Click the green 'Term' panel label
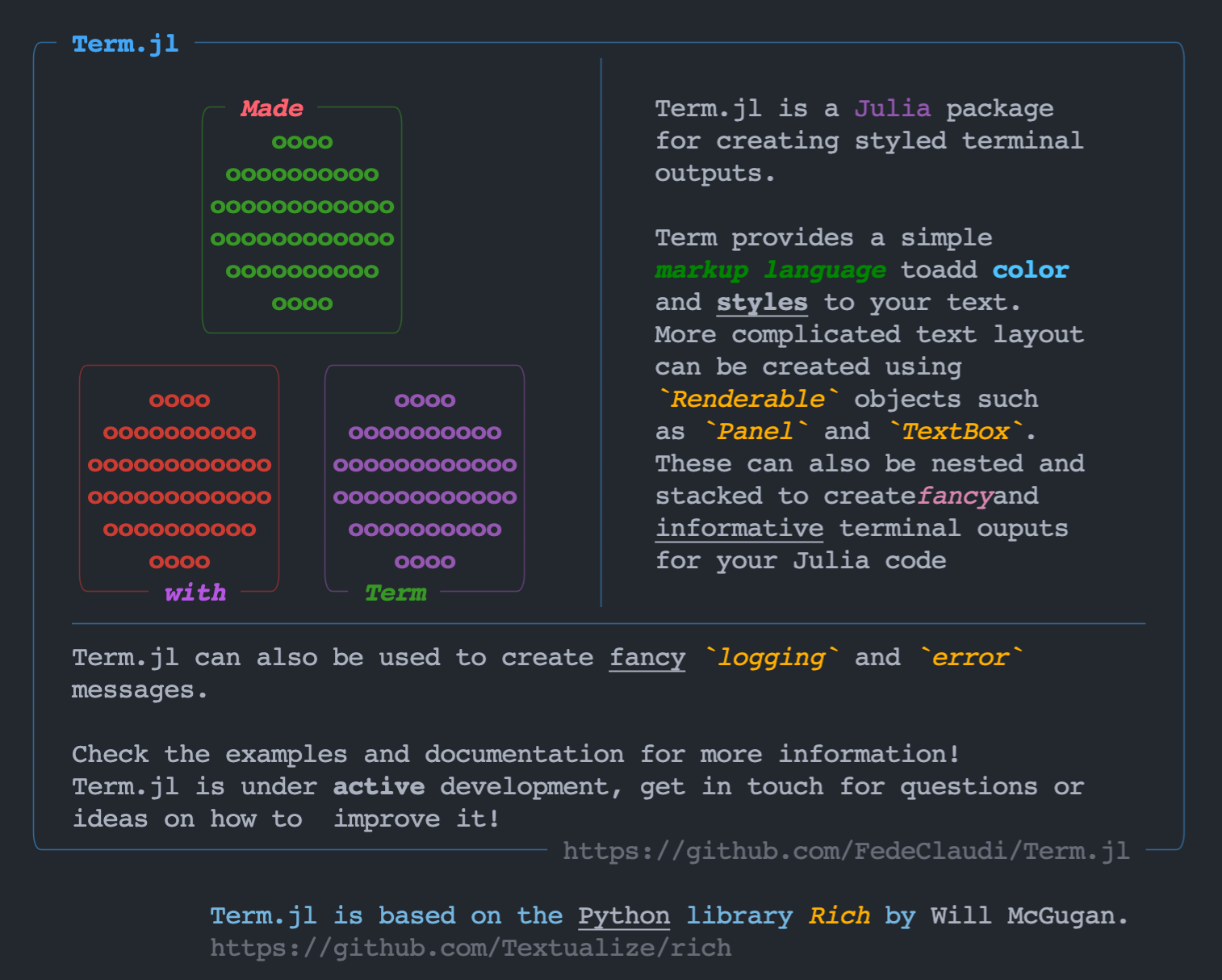 coord(395,593)
